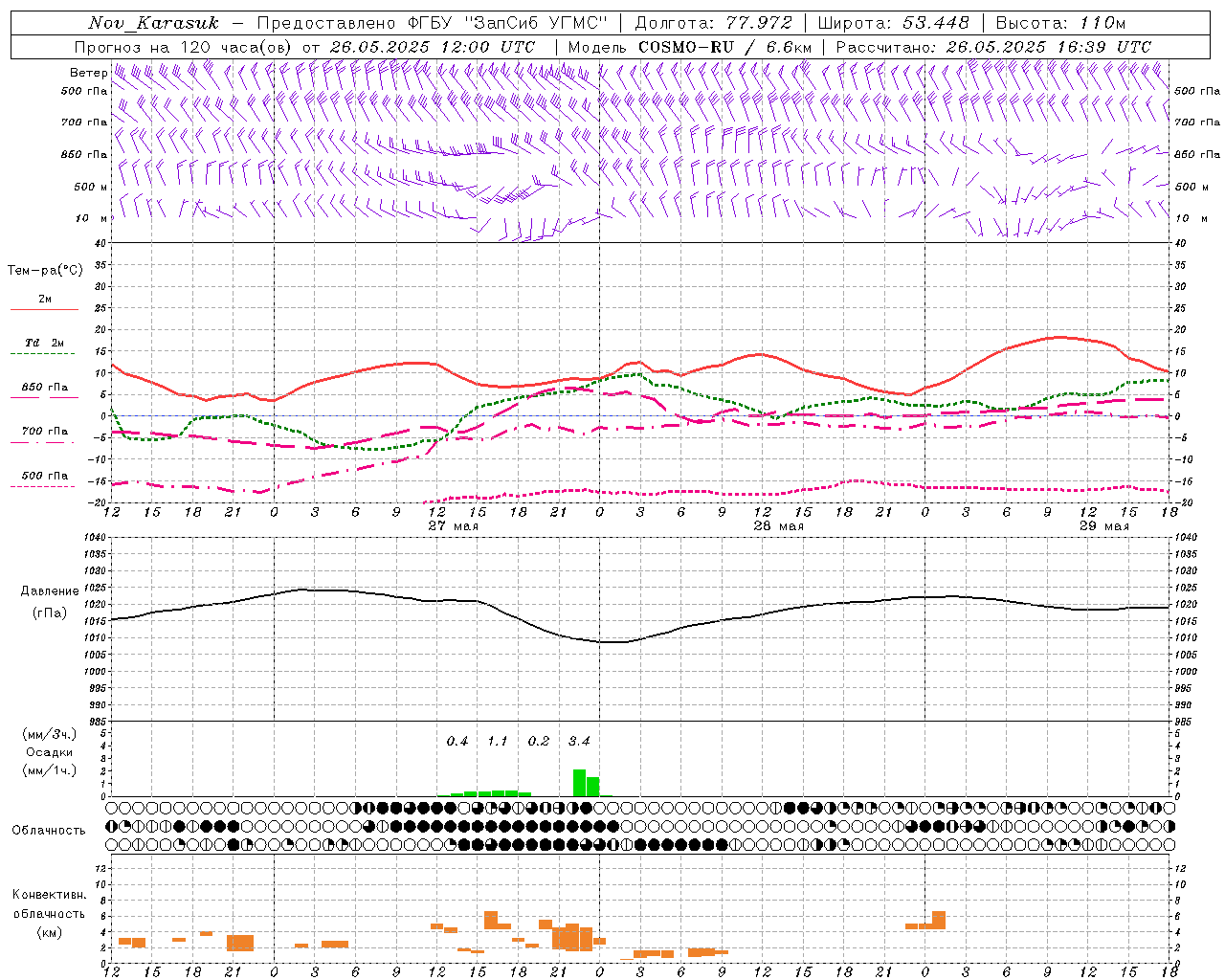Image resolution: width=1225 pixels, height=980 pixels.
Task: Click the 'Осадки' precipitation label
Action: (50, 752)
